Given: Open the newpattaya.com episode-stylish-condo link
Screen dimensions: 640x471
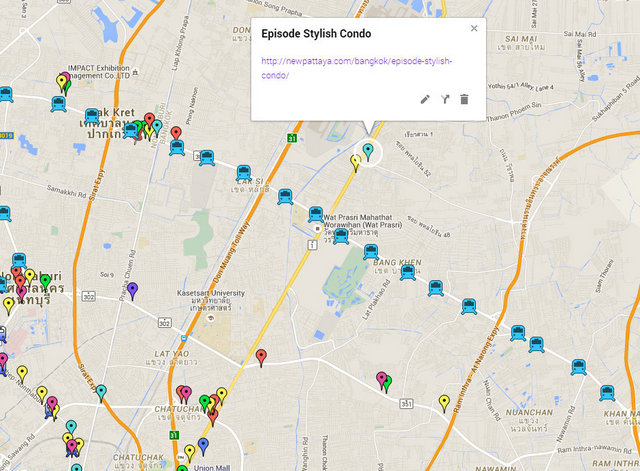Looking at the screenshot, I should (357, 68).
